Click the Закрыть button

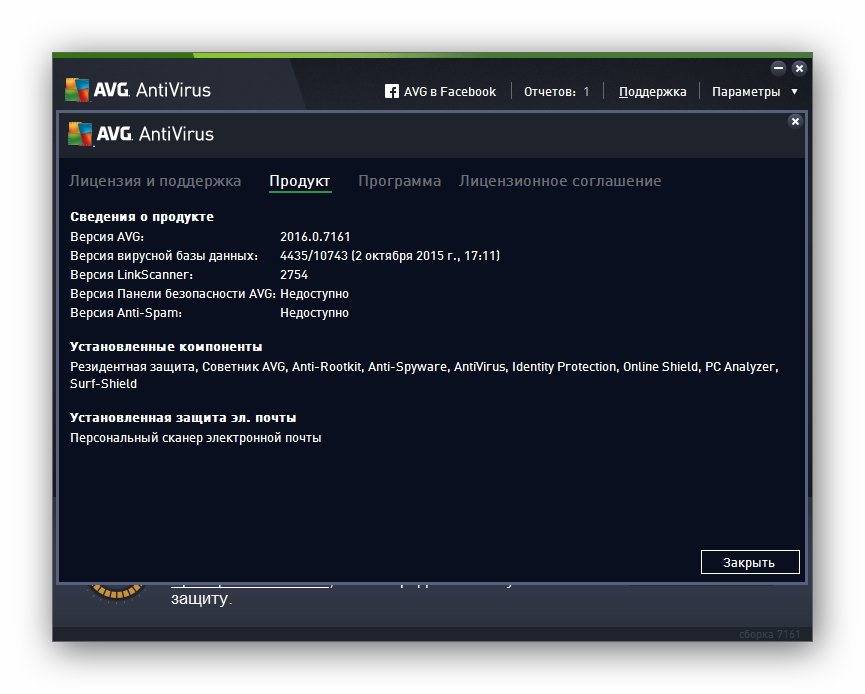tap(750, 562)
